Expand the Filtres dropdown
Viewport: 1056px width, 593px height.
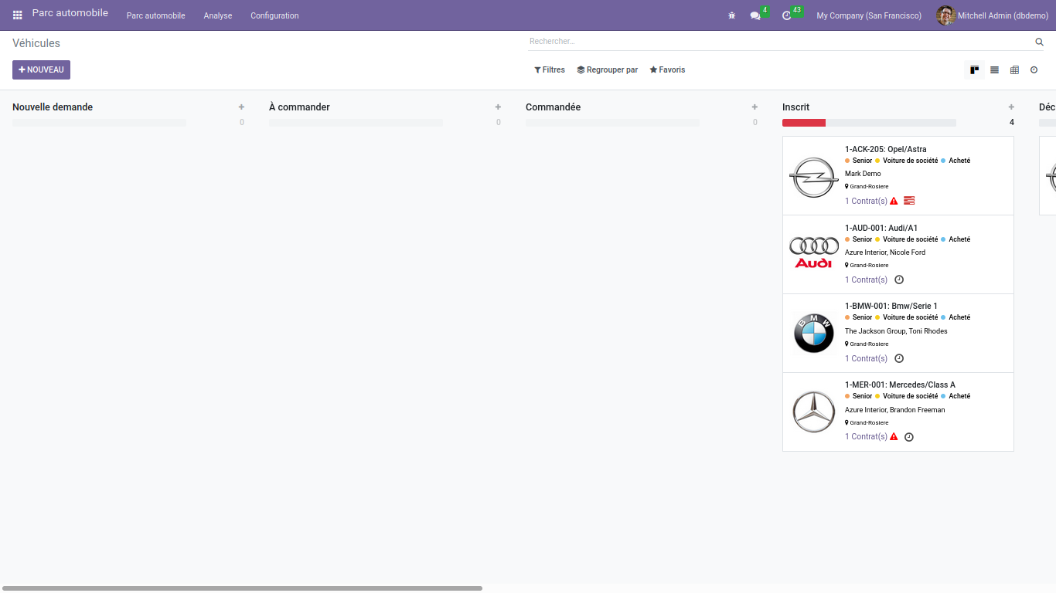coord(549,70)
